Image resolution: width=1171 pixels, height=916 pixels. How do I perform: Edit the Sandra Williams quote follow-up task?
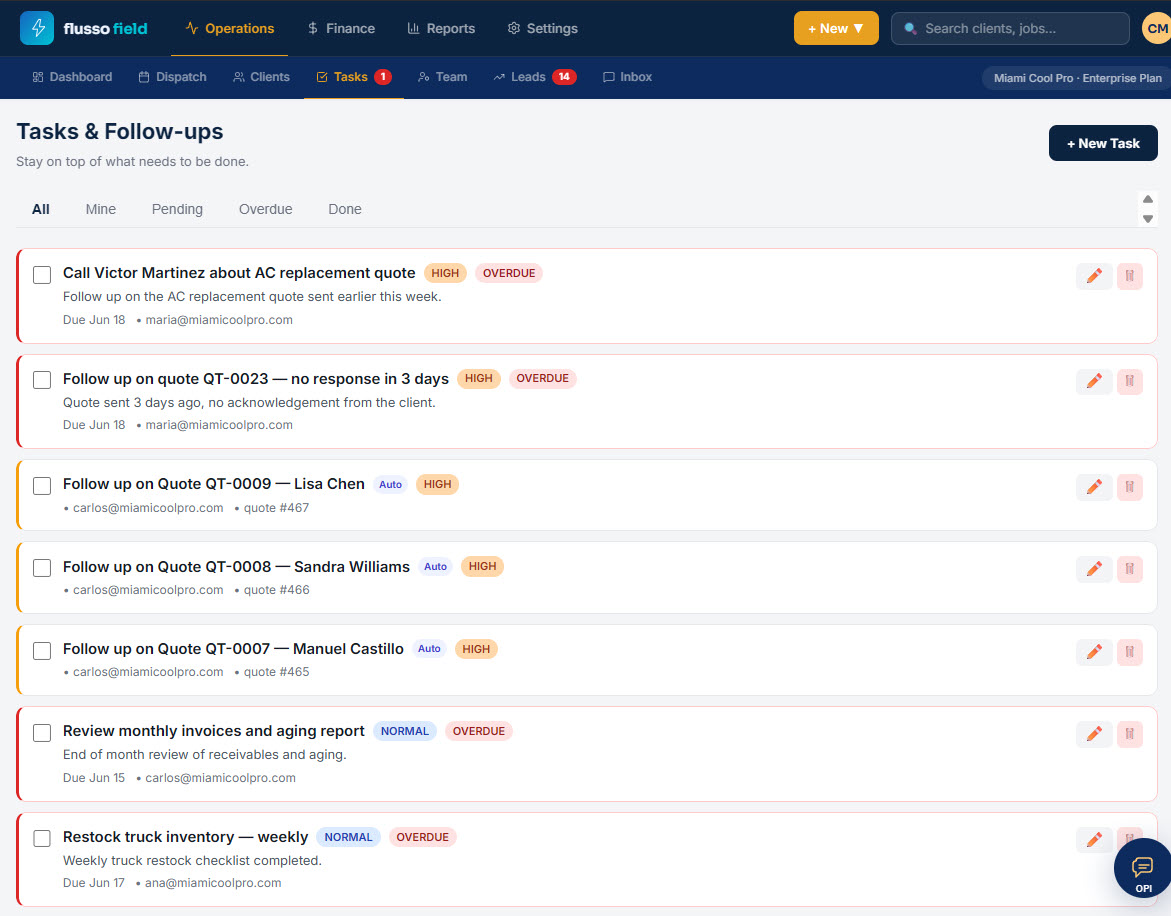(x=1094, y=570)
